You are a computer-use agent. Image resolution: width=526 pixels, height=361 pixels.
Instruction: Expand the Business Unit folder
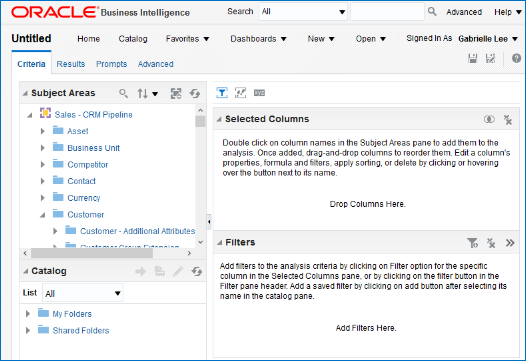(43, 148)
